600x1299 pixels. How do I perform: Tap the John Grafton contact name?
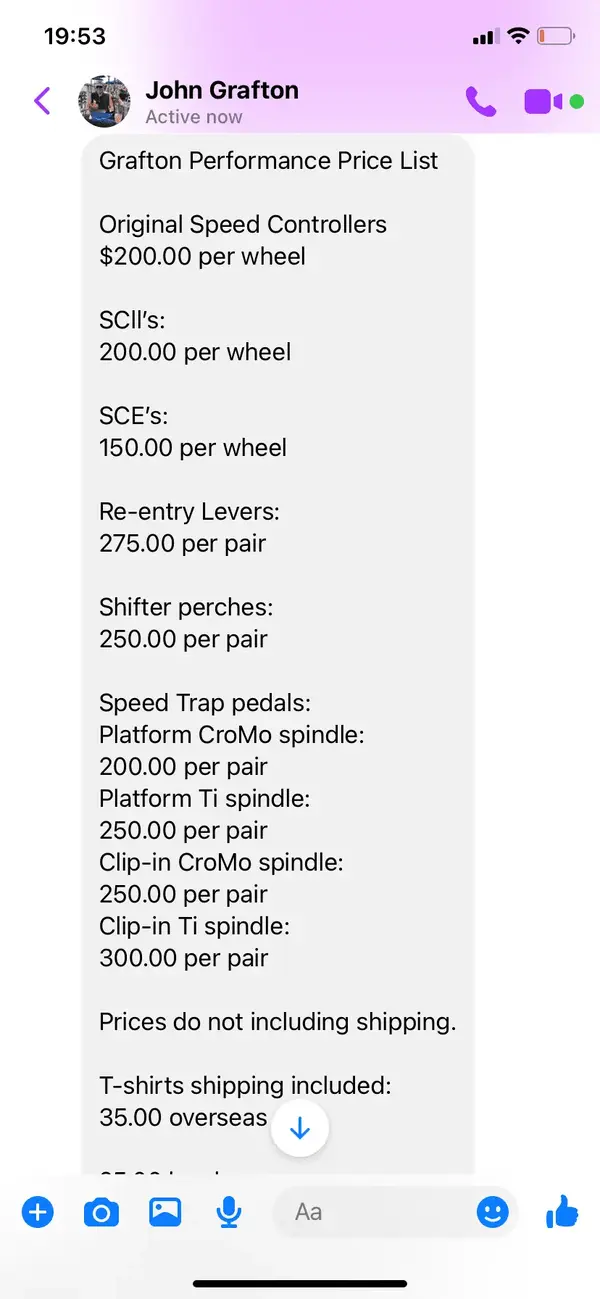pos(222,90)
